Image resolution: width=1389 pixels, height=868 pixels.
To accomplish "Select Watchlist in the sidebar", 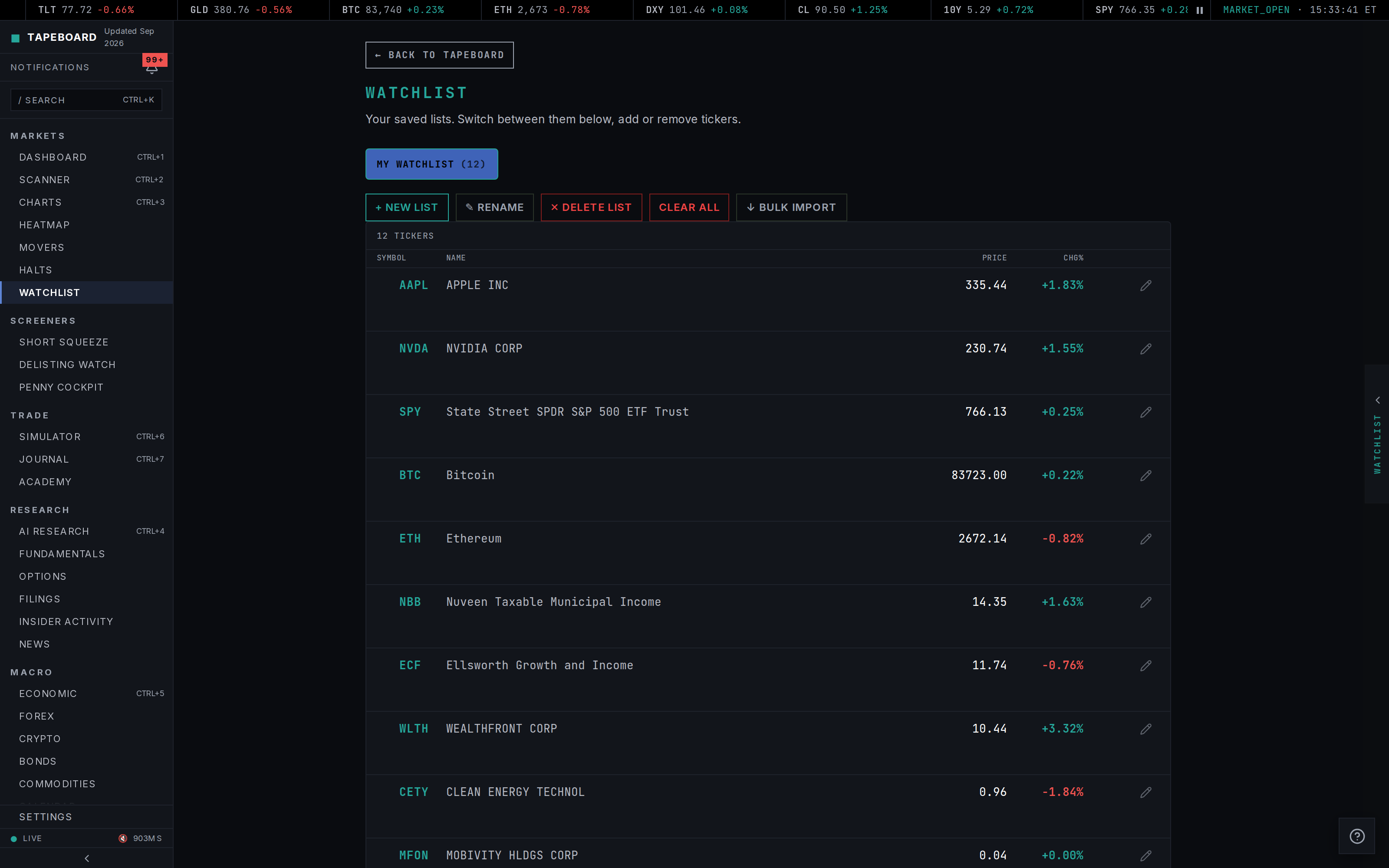I will coord(87,293).
